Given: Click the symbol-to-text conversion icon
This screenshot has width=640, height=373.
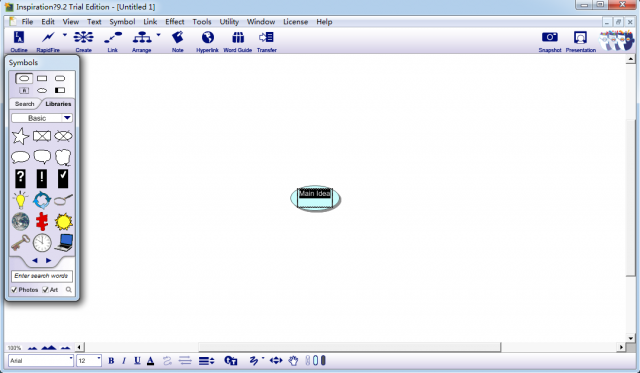Looking at the screenshot, I should pos(231,360).
